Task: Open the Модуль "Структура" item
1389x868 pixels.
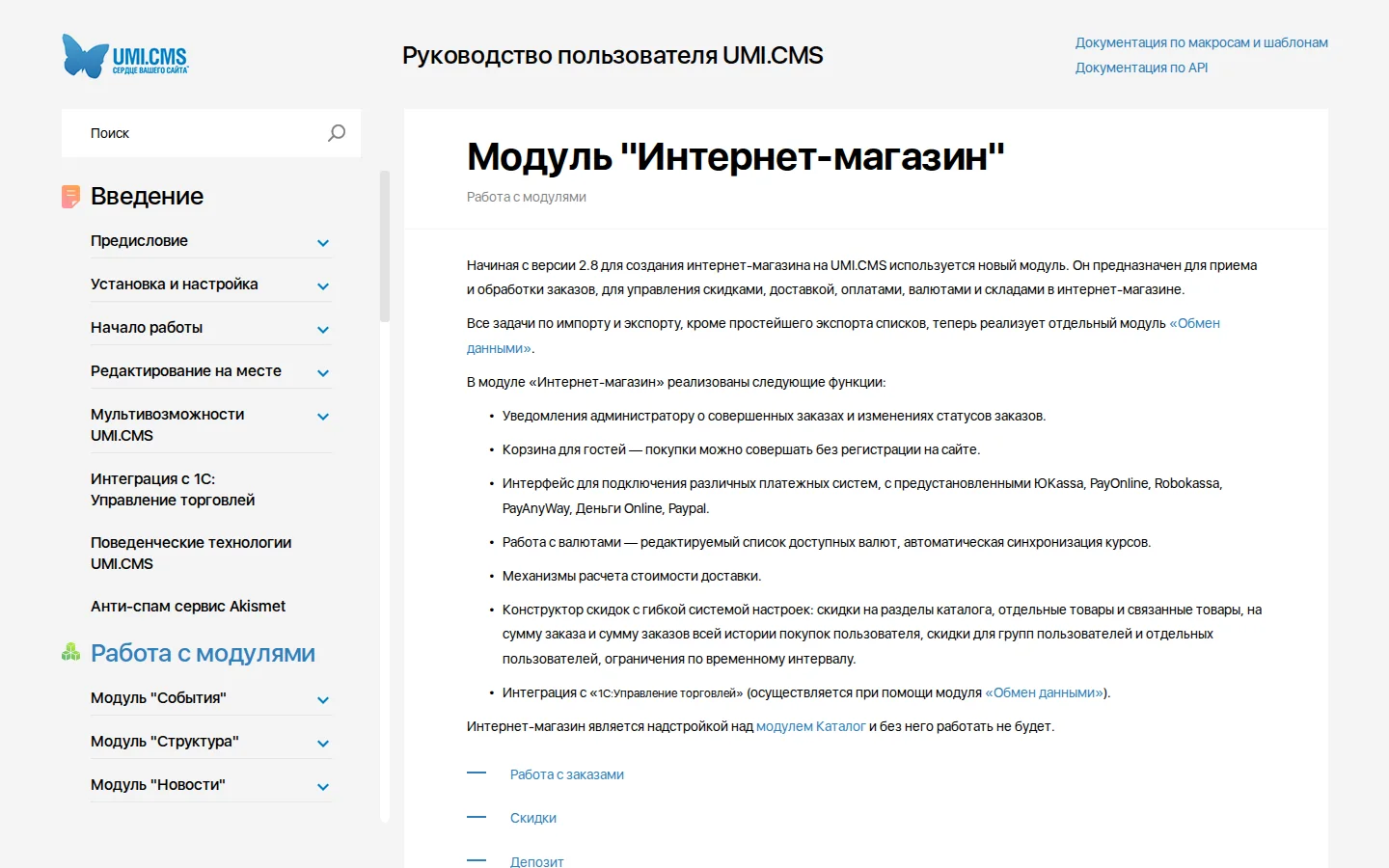Action: click(x=165, y=741)
